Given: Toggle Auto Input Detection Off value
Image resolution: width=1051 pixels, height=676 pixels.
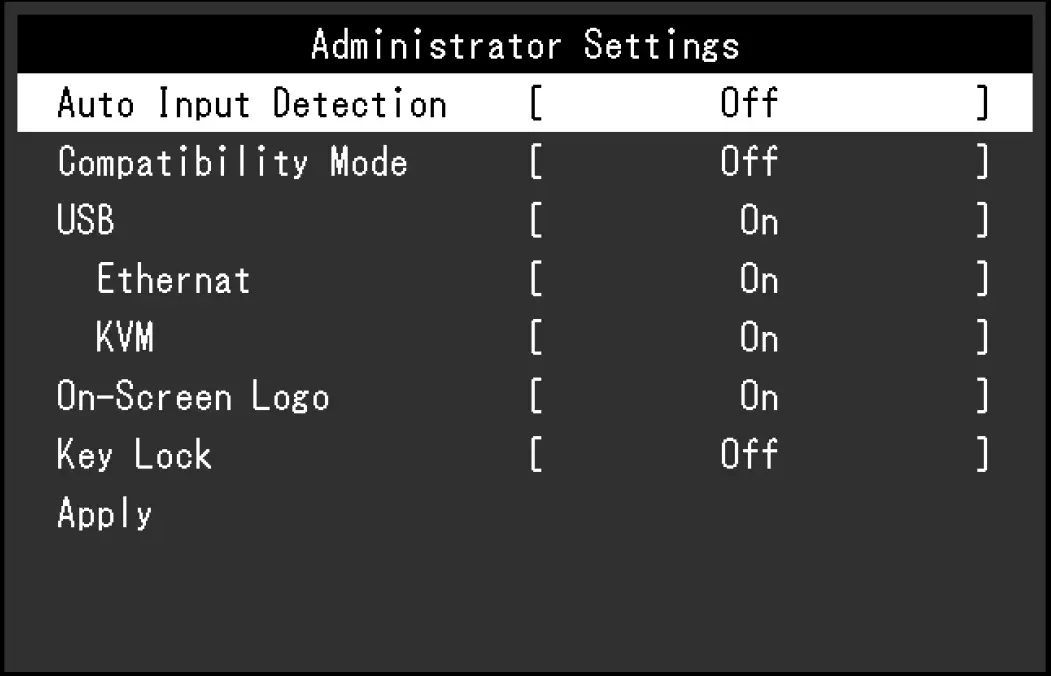Looking at the screenshot, I should click(x=749, y=103).
